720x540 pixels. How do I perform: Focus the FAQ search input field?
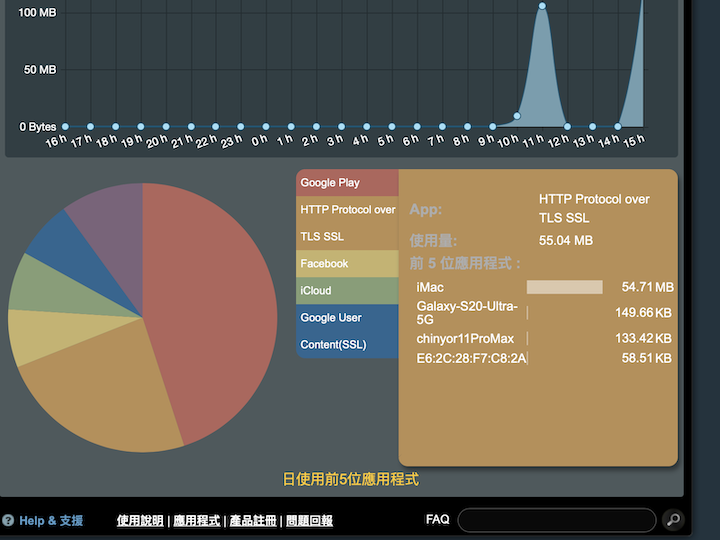tap(557, 520)
